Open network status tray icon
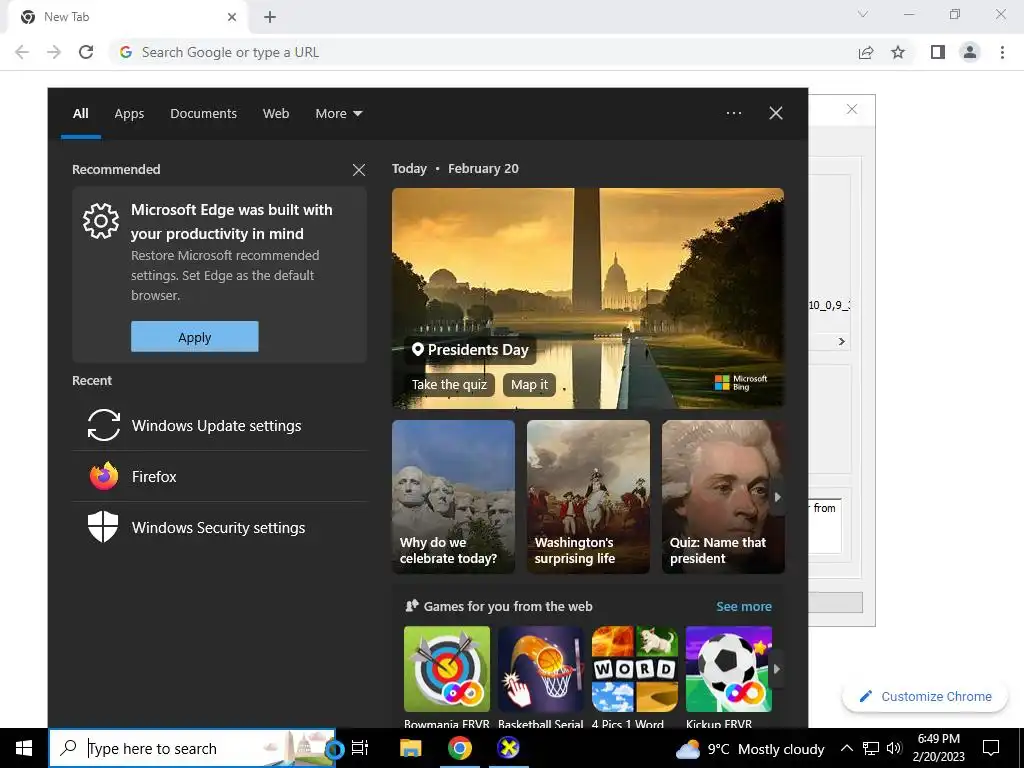The image size is (1024, 768). pyautogui.click(x=871, y=748)
